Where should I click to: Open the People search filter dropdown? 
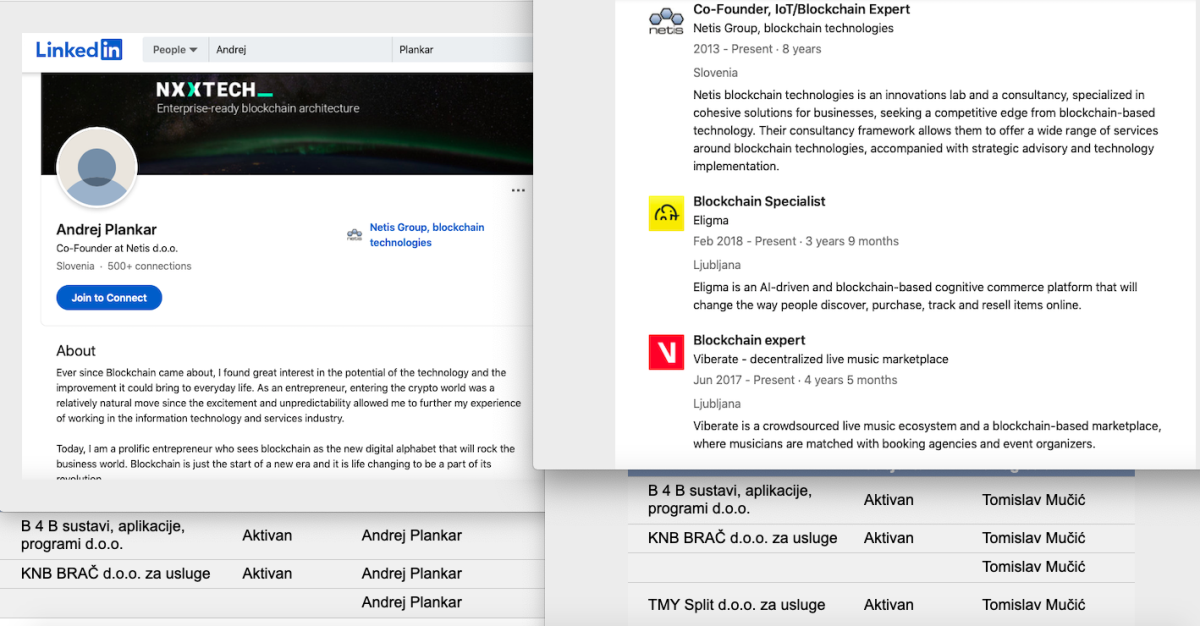[175, 50]
